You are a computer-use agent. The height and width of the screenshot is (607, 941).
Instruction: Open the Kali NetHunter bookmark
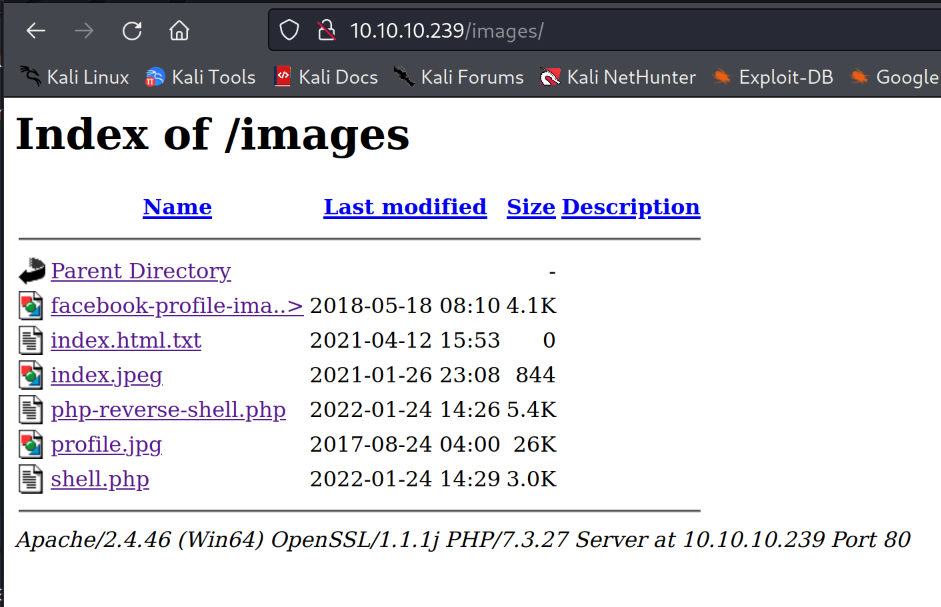[x=618, y=77]
